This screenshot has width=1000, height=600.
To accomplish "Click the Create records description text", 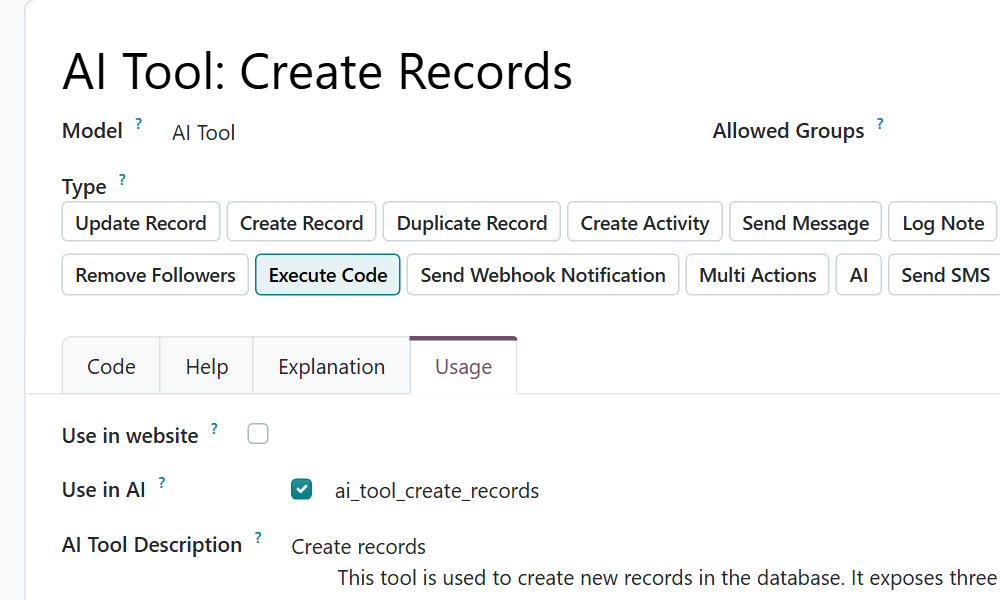I will [358, 546].
